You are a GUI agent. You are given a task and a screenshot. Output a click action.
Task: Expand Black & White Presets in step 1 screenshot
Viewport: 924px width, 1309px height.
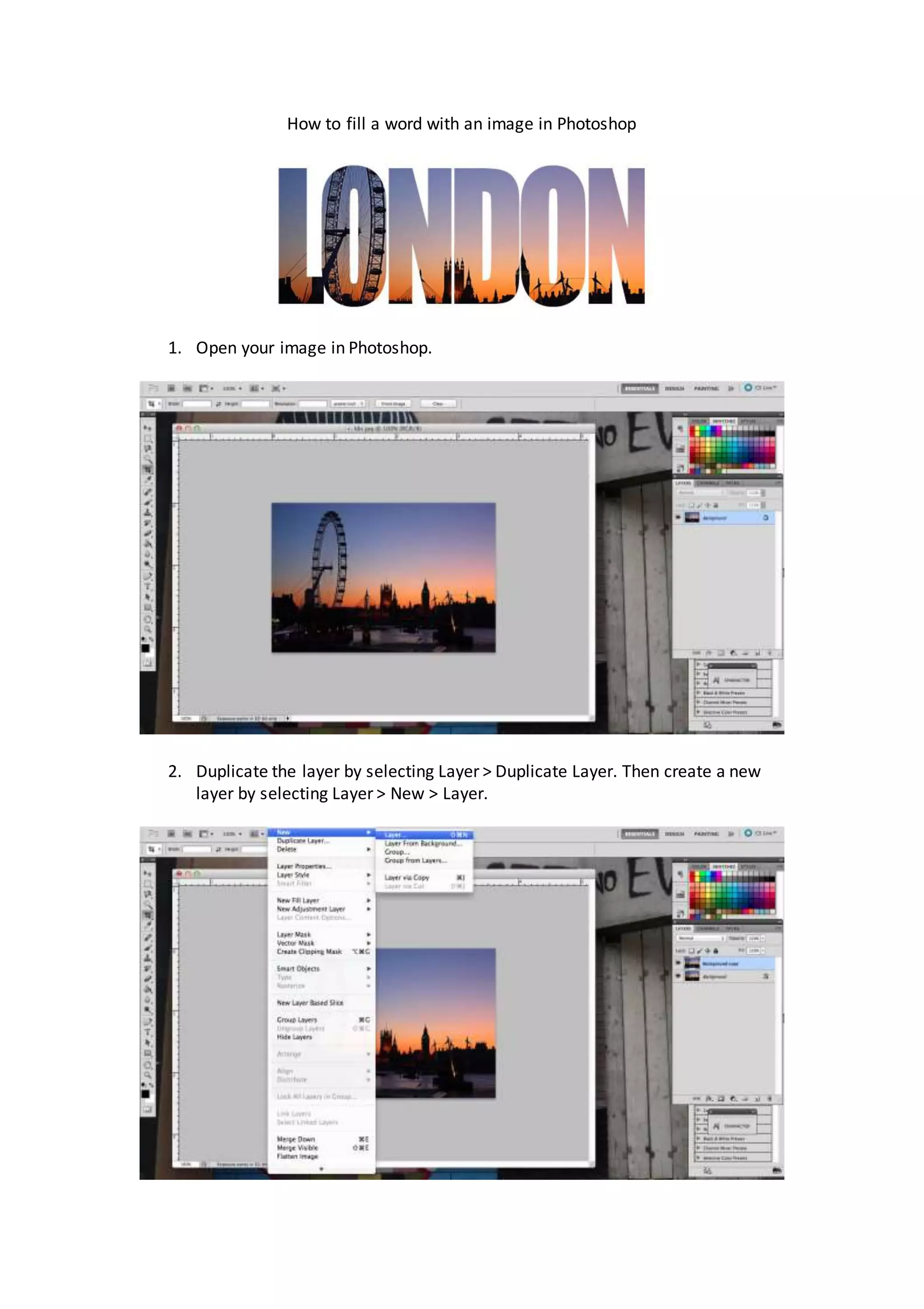[699, 693]
